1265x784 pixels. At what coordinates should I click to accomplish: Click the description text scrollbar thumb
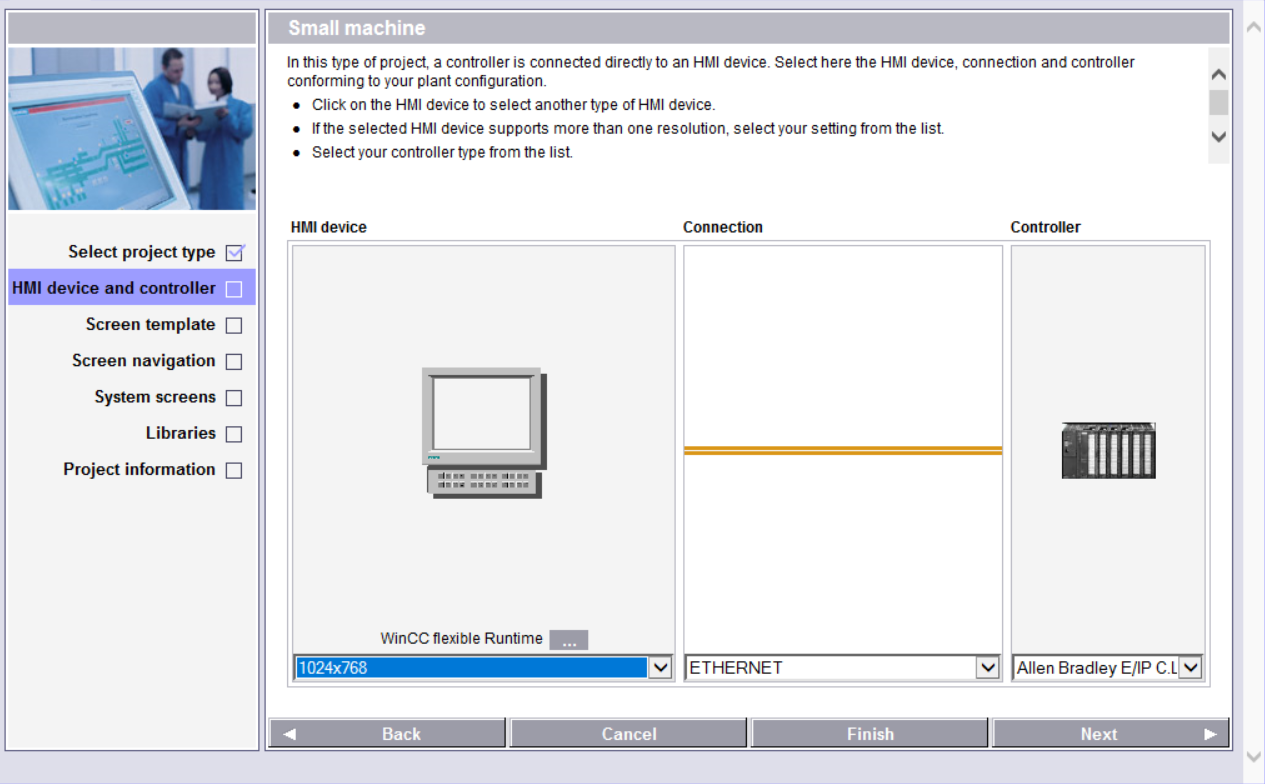[x=1218, y=103]
